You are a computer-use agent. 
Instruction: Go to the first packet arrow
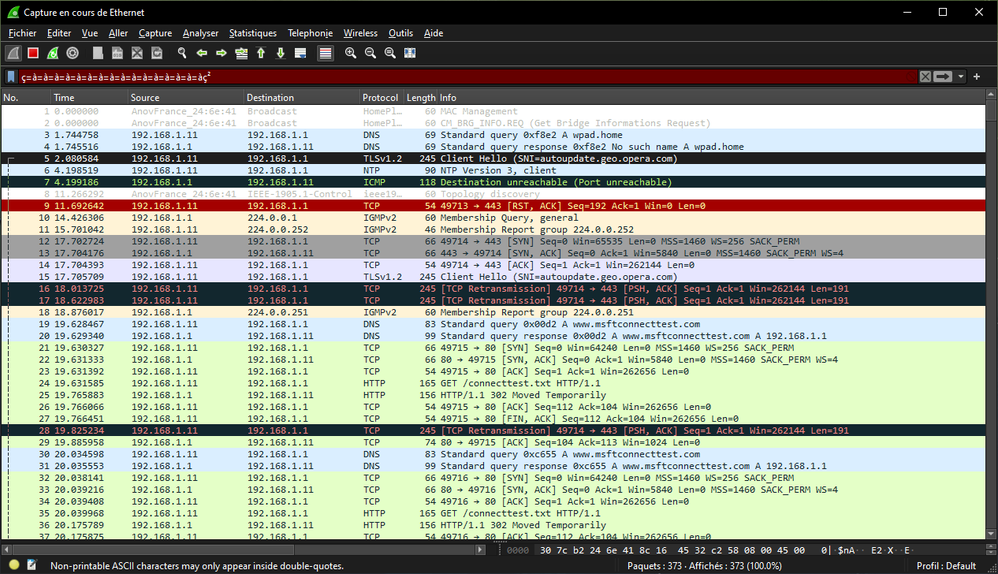(x=261, y=53)
